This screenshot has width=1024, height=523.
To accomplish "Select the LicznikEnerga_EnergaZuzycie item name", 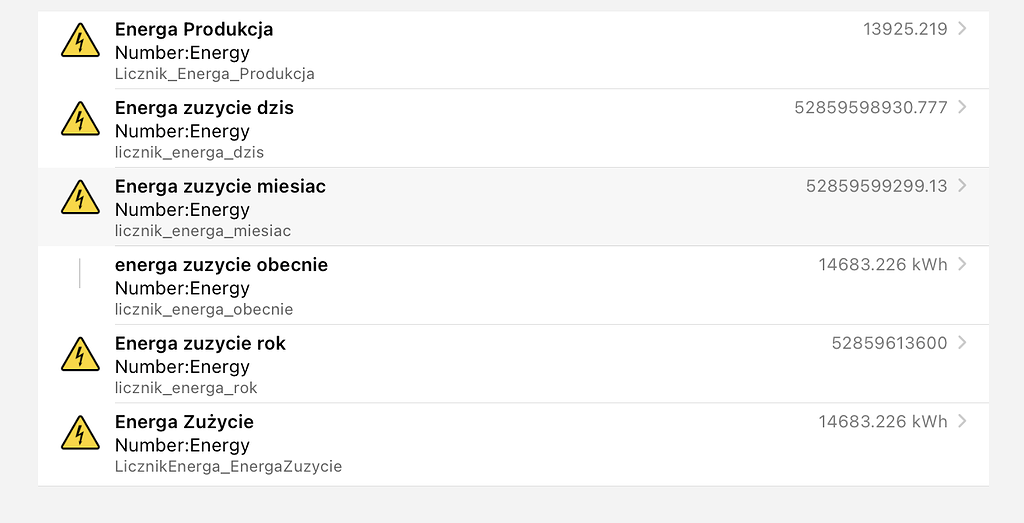I will point(228,466).
